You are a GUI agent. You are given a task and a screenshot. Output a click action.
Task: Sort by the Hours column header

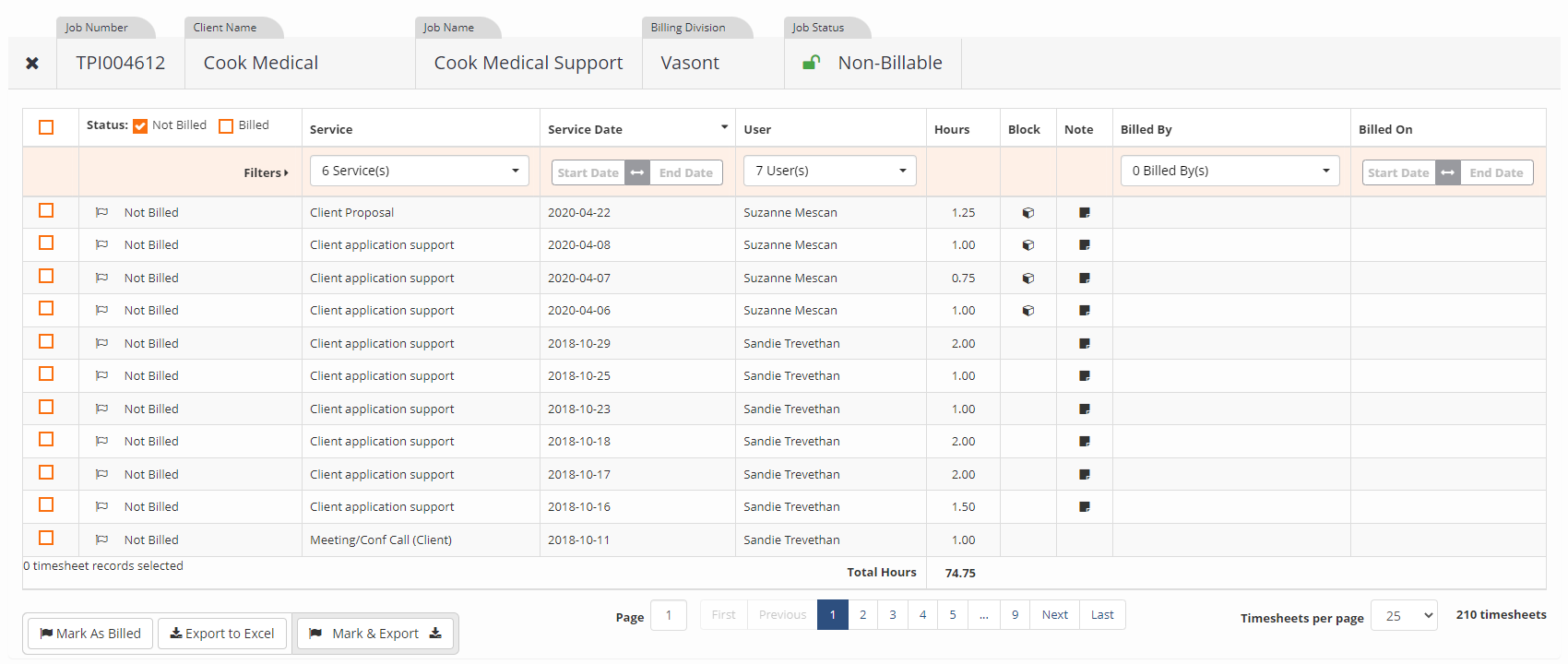(x=952, y=129)
